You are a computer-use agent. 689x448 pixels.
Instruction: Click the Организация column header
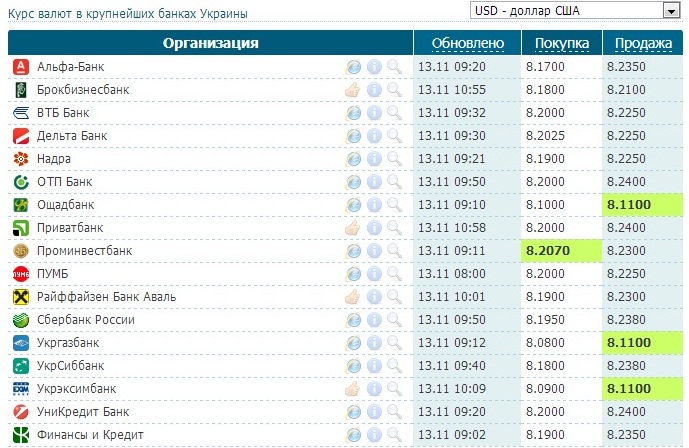(210, 43)
